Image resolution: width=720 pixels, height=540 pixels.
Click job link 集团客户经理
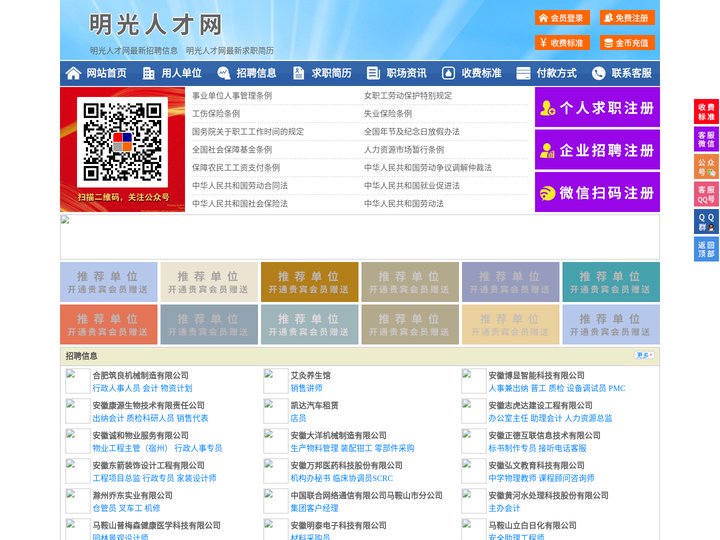[315, 508]
